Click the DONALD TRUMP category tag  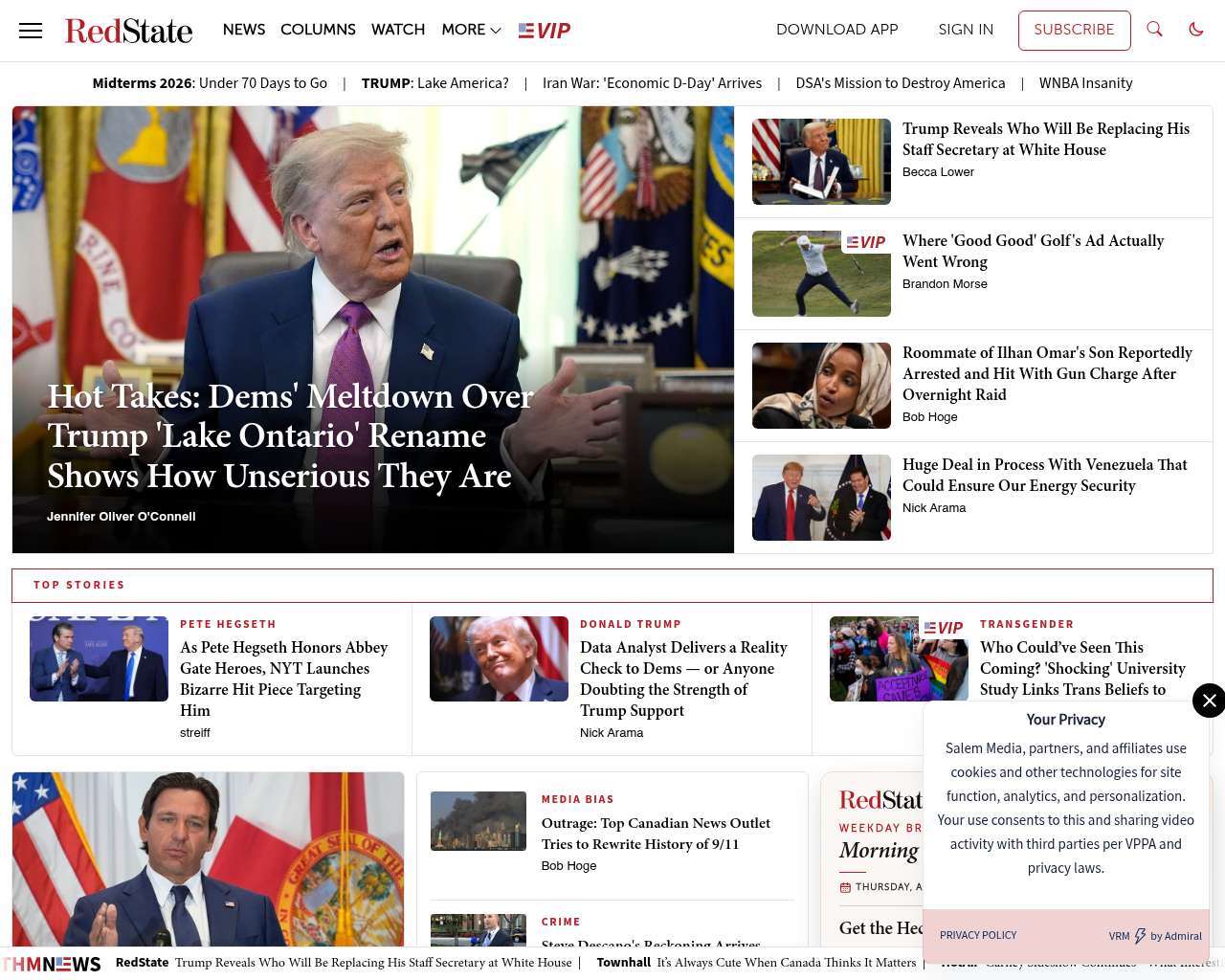[631, 624]
